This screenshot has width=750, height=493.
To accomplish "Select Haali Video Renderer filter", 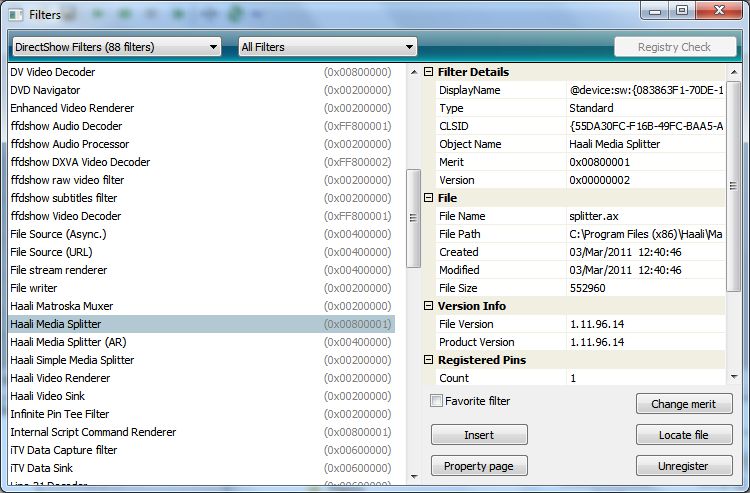I will (201, 378).
